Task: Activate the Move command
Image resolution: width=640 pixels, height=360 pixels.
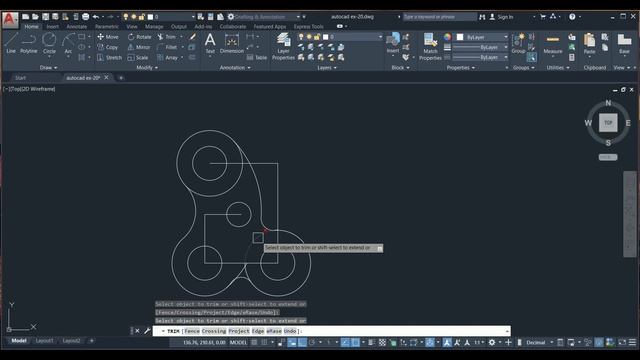Action: click(108, 37)
